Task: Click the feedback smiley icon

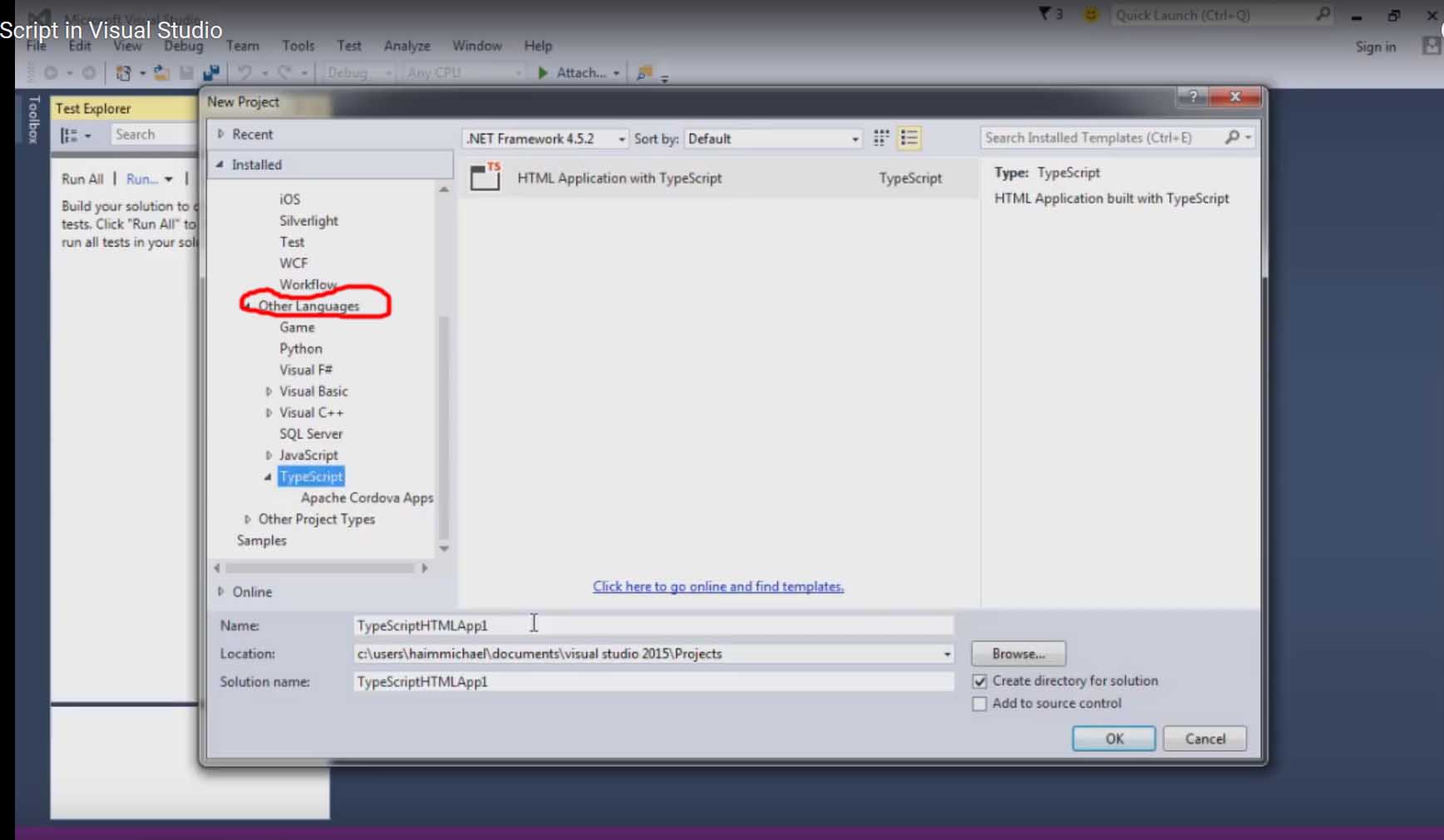Action: coord(1091,15)
